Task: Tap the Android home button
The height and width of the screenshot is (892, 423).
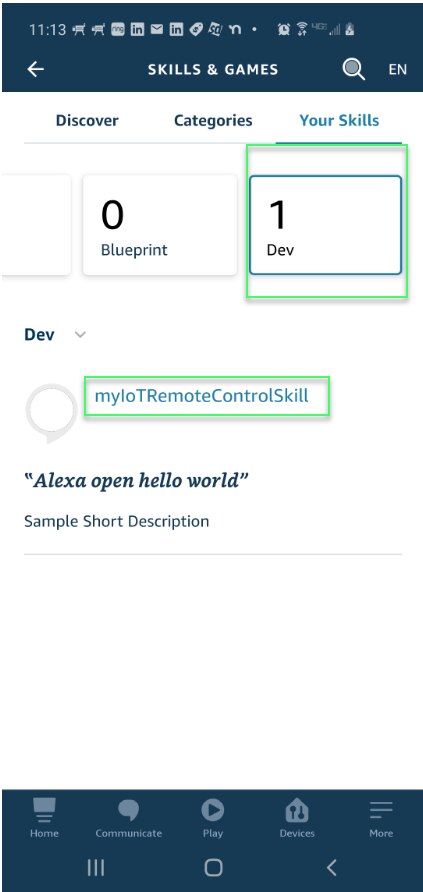Action: tap(213, 868)
